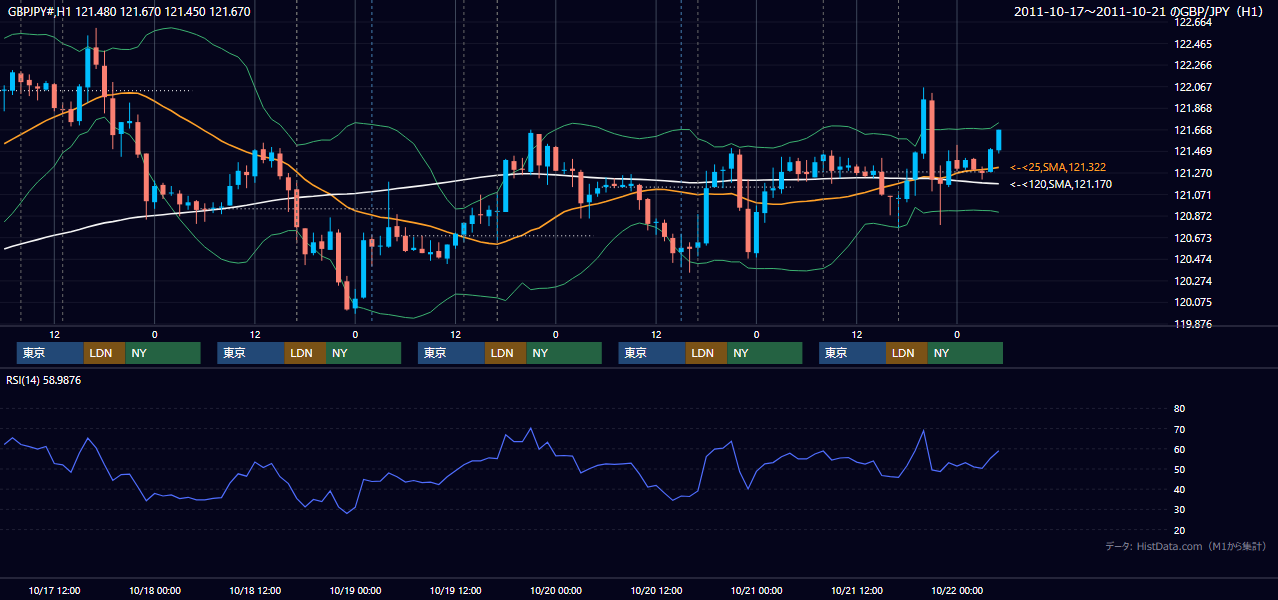Image resolution: width=1278 pixels, height=600 pixels.
Task: Click RSI axis level 60
Action: pos(1179,449)
